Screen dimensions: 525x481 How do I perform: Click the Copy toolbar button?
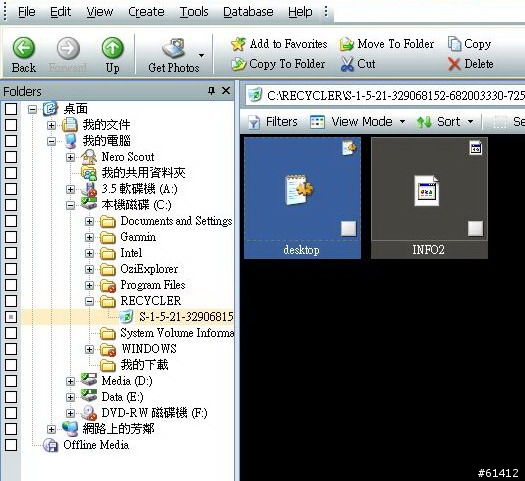coord(469,44)
